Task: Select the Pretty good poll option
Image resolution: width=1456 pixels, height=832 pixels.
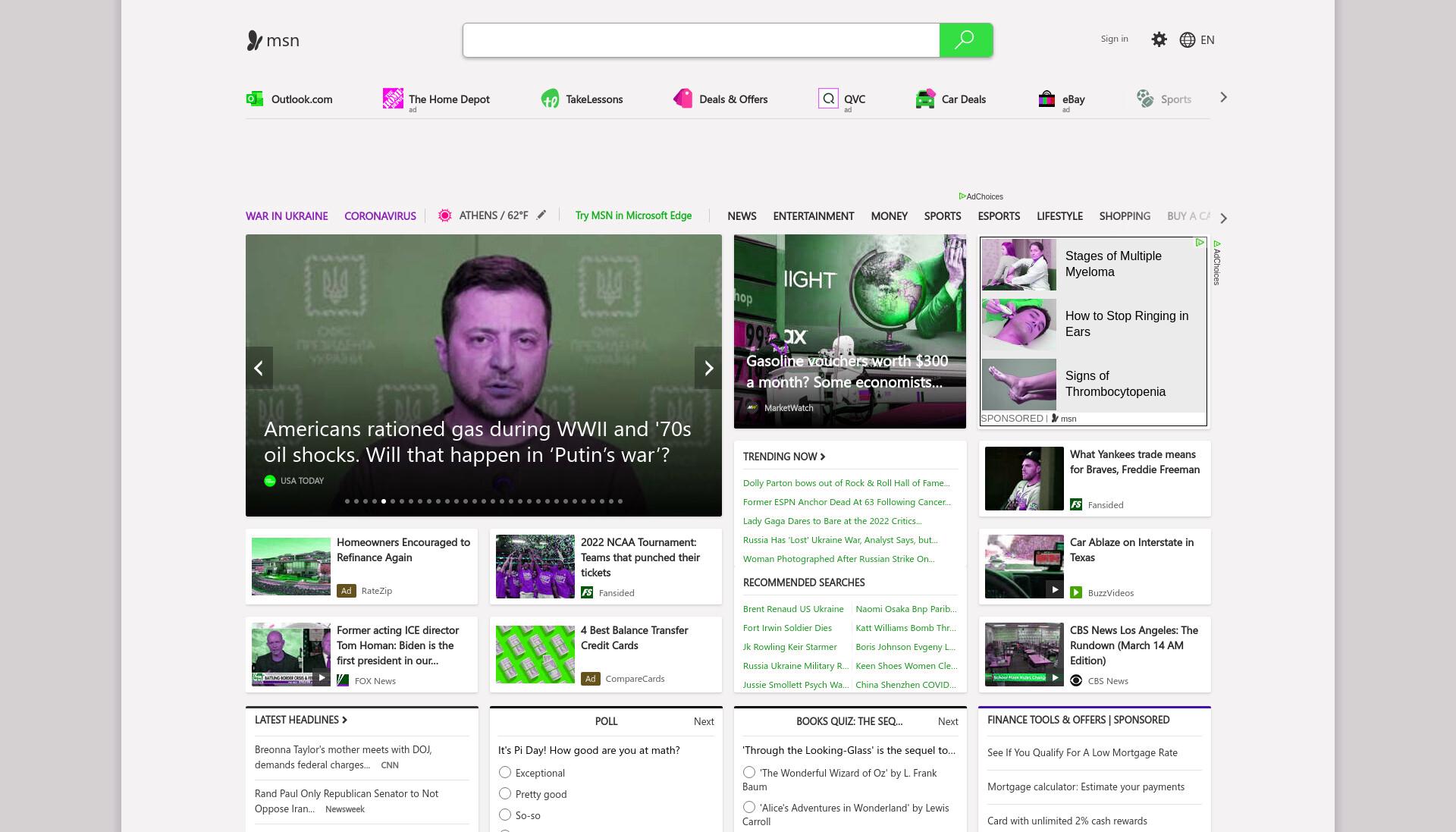Action: (x=505, y=793)
